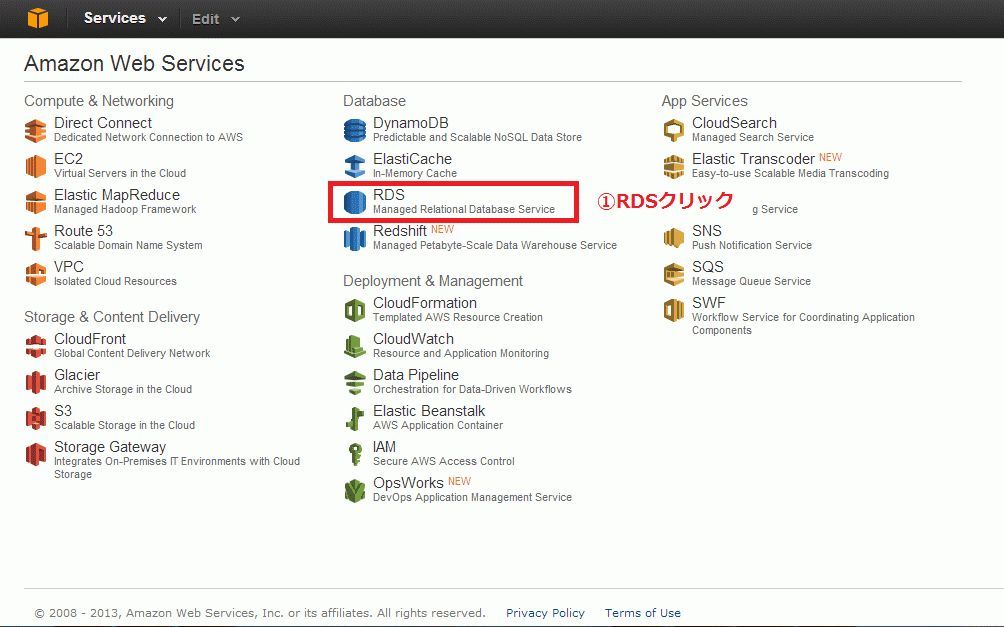
Task: Click 'Scalable Storage in the Cloud' text
Action: click(124, 425)
